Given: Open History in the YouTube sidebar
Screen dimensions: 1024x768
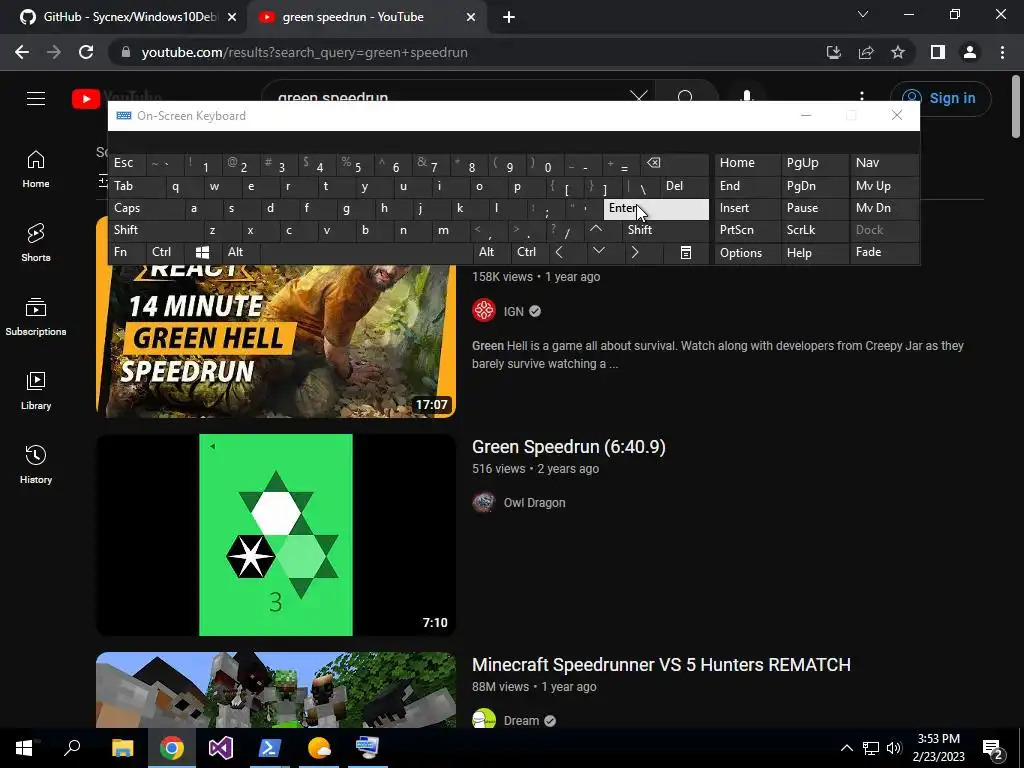Looking at the screenshot, I should pyautogui.click(x=36, y=464).
